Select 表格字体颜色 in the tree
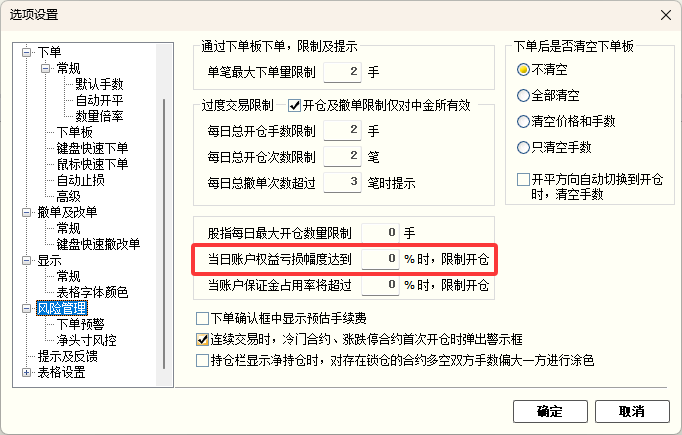682x435 pixels. pos(92,292)
